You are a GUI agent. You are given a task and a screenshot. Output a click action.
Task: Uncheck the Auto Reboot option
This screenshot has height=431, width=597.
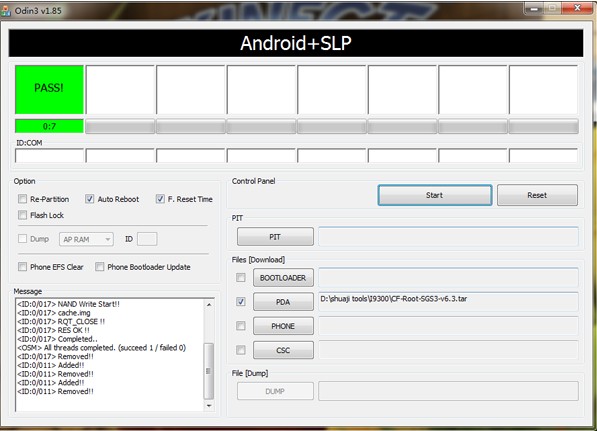point(89,199)
